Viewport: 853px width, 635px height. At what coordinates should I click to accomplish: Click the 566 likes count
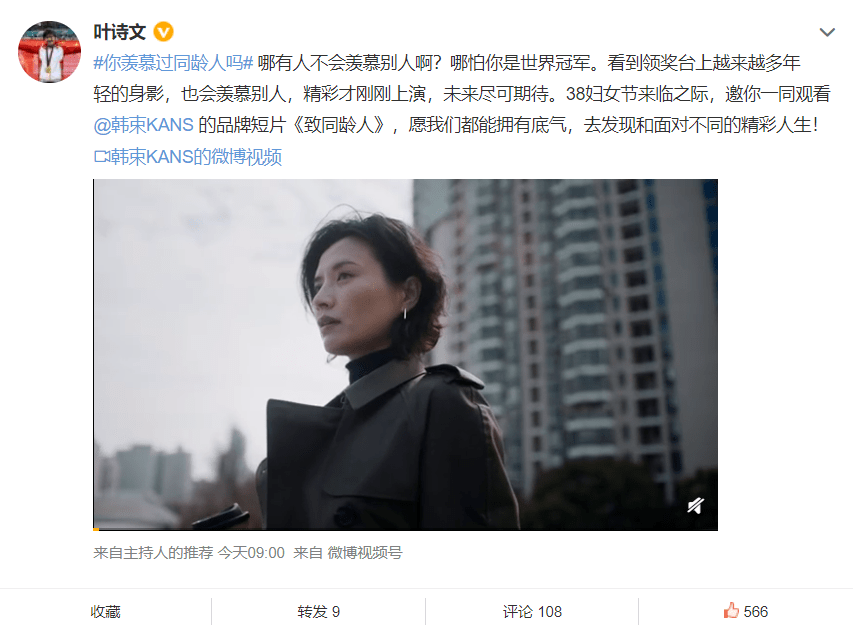[x=756, y=612]
